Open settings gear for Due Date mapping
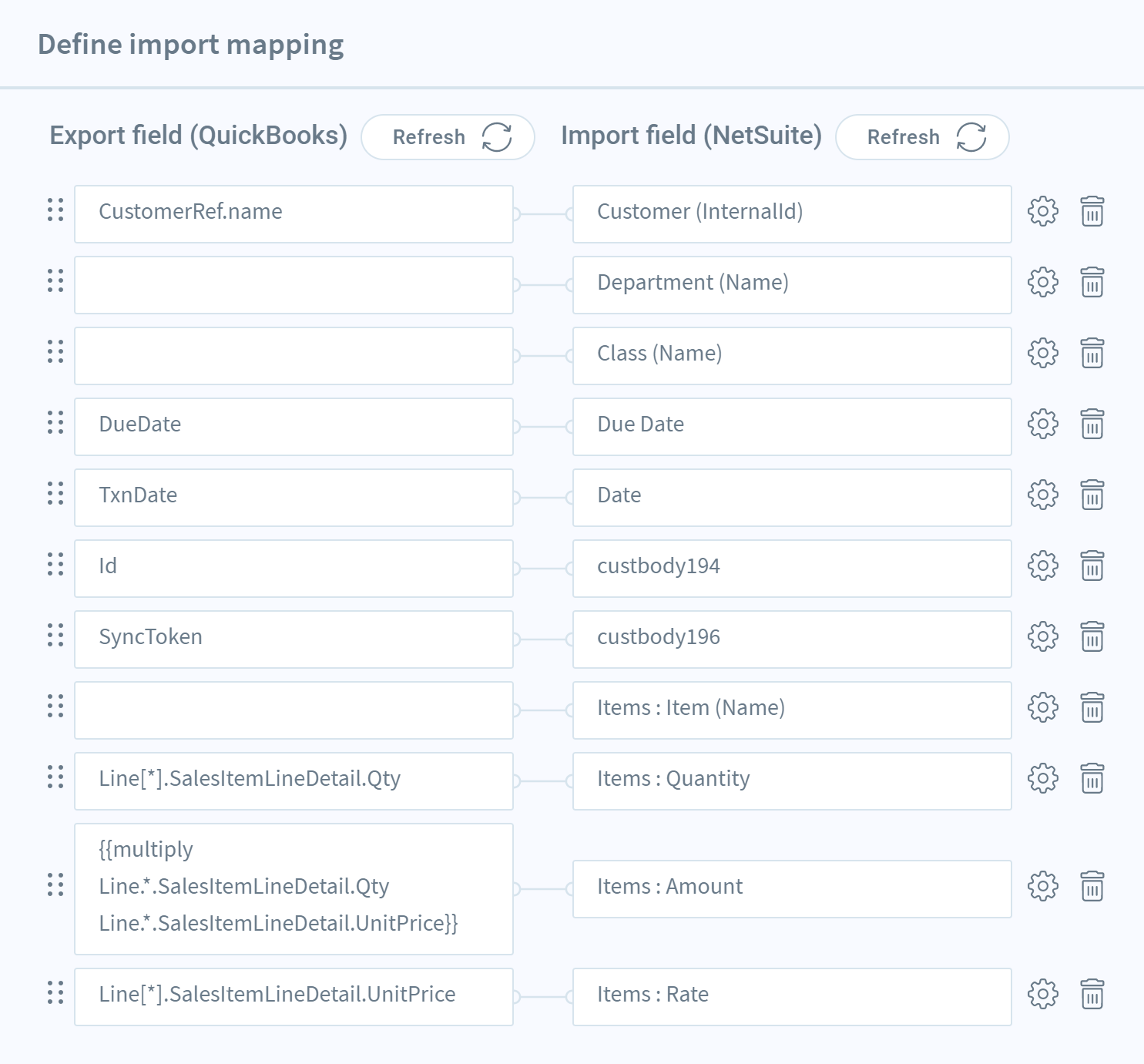 point(1043,424)
